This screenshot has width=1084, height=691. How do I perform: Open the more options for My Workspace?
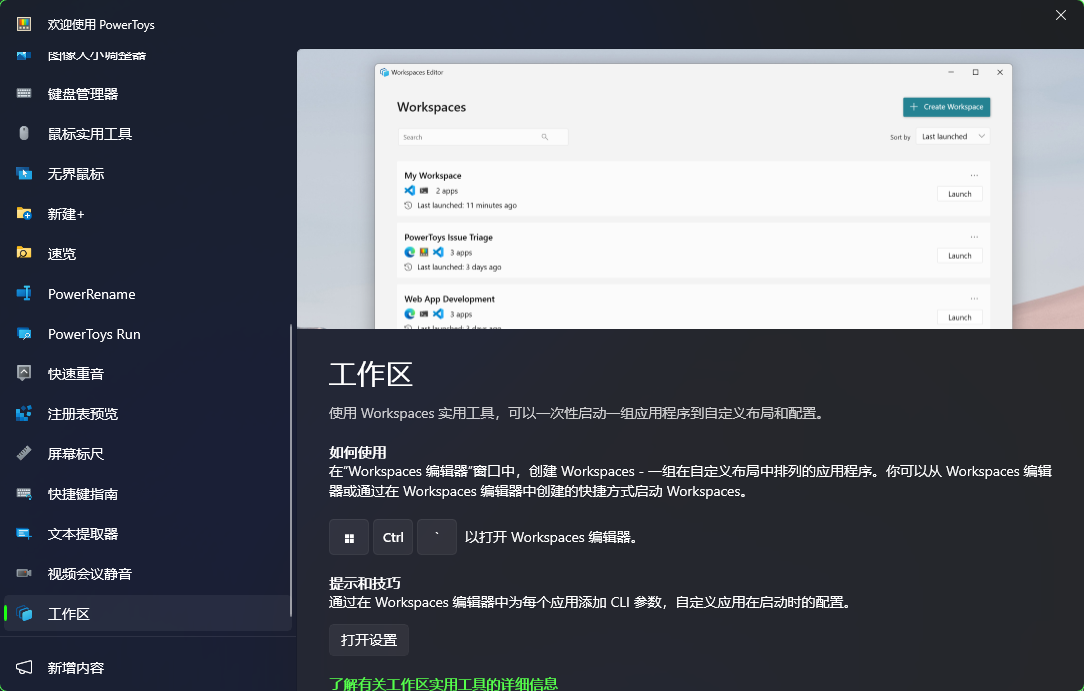[974, 175]
